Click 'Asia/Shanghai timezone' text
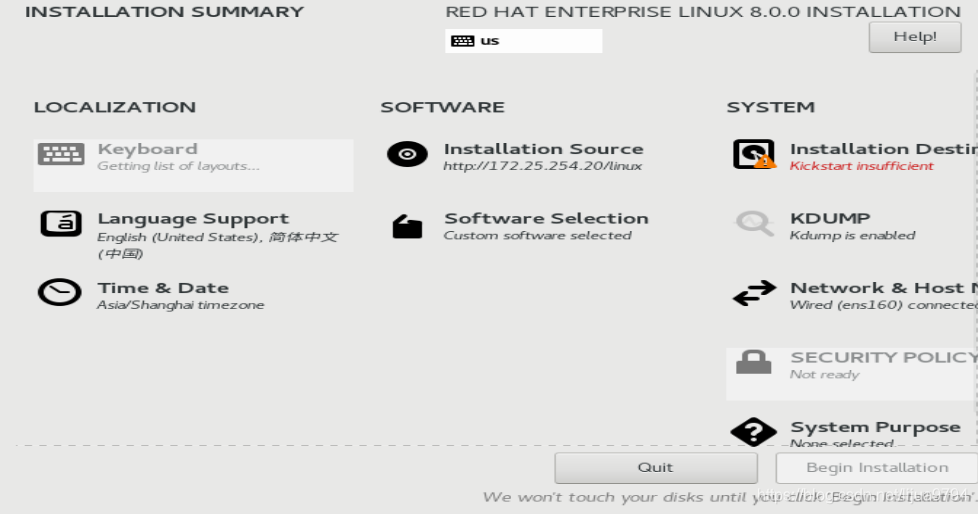 181,305
